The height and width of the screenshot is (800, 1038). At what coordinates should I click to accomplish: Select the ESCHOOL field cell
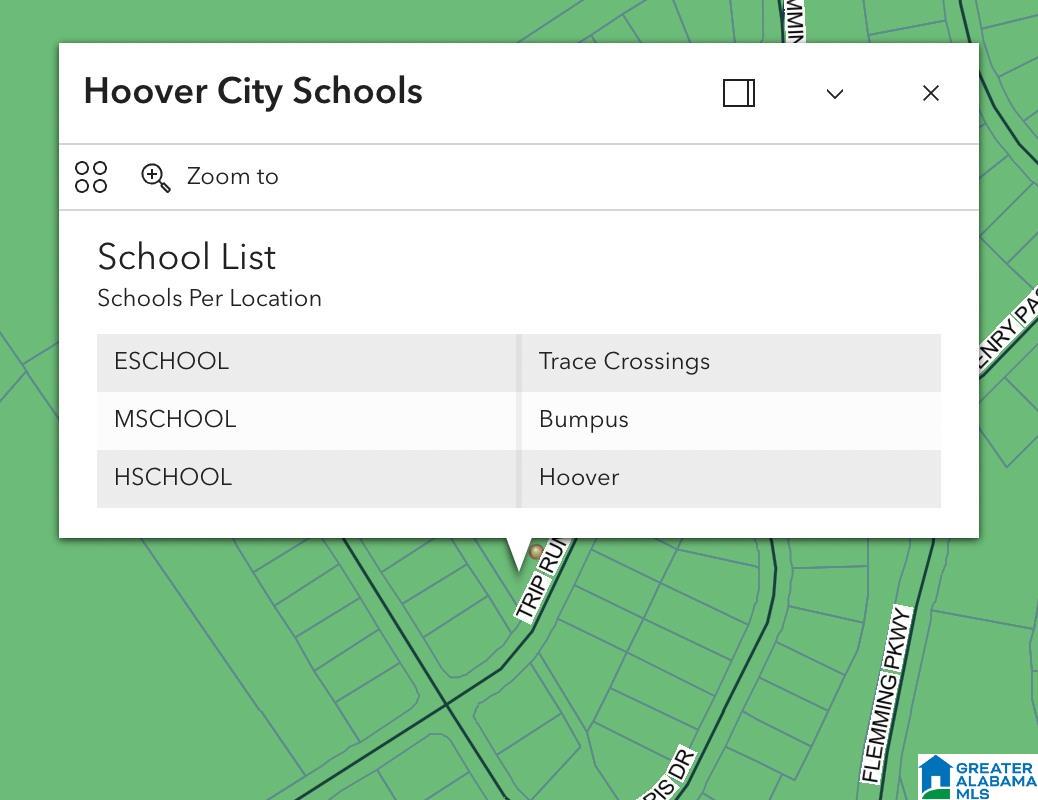(307, 362)
